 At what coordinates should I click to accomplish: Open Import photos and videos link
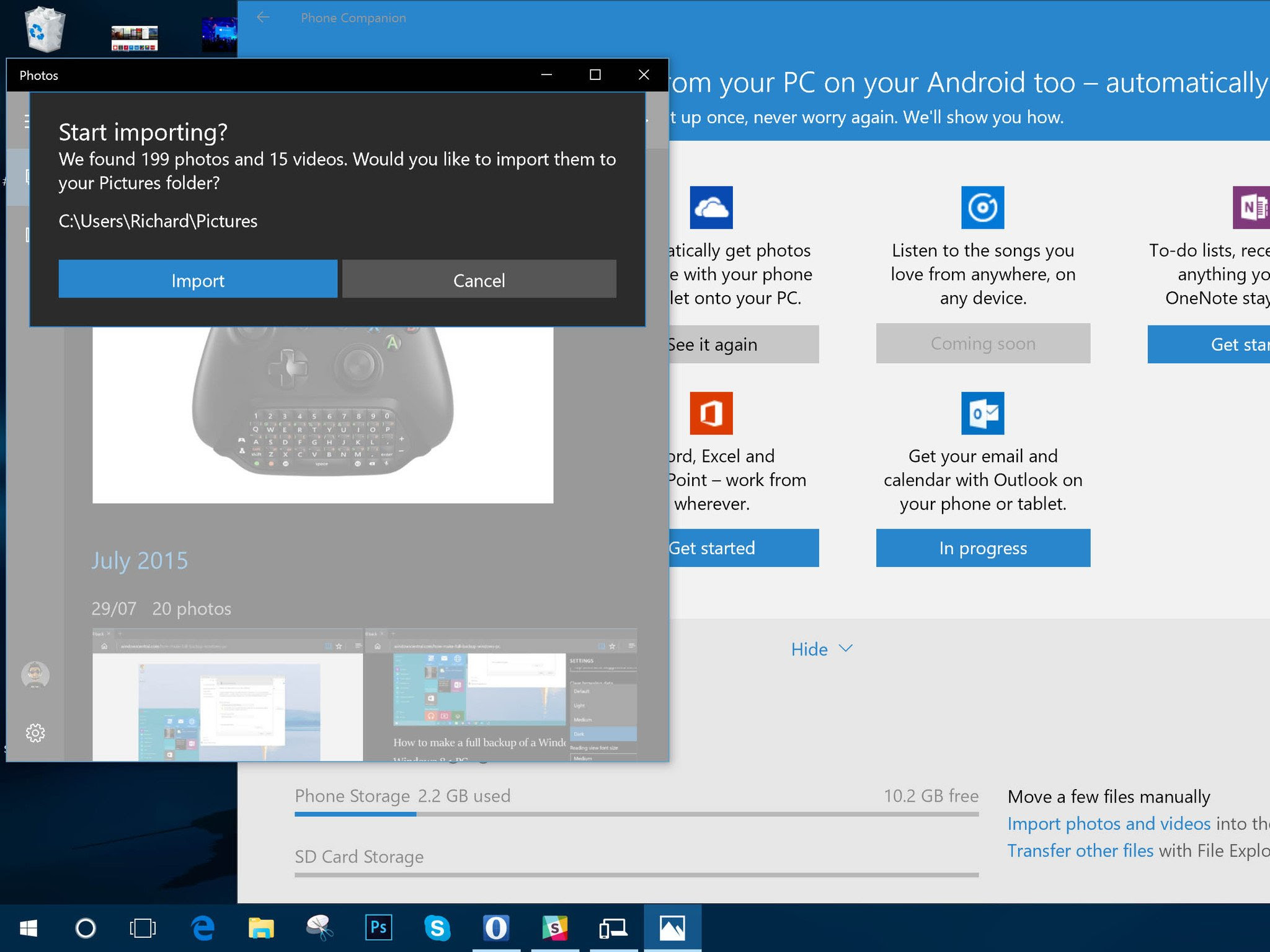[x=1109, y=824]
